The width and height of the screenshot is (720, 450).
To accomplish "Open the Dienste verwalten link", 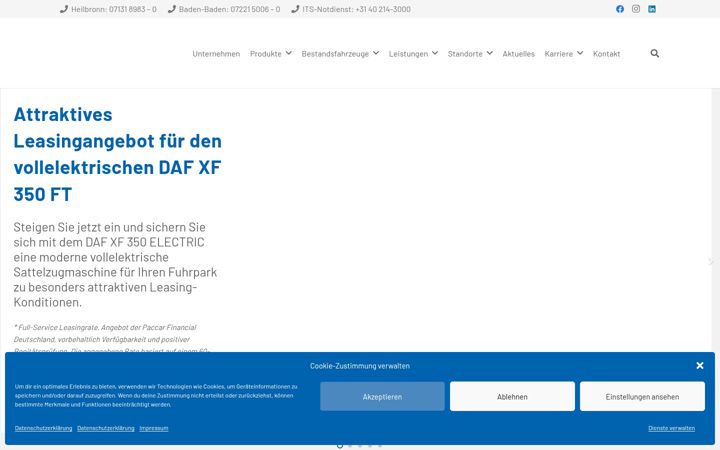I will (671, 428).
